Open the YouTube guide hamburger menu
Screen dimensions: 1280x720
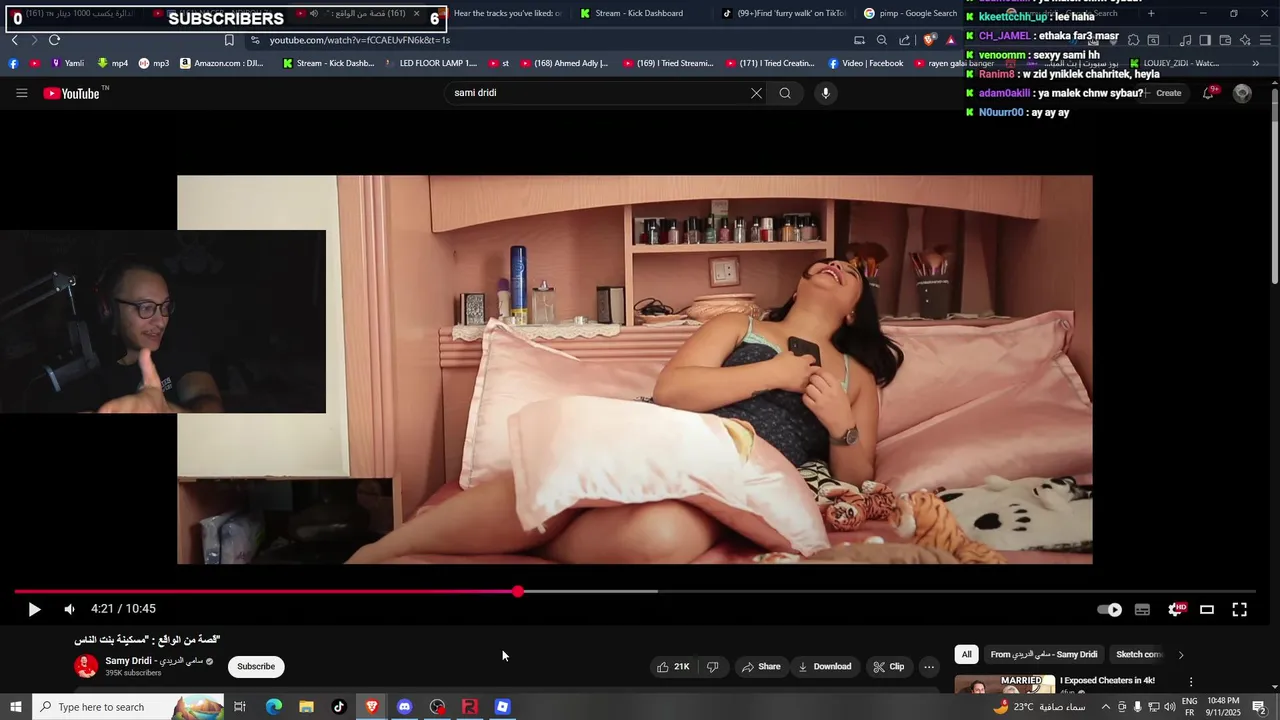21,93
